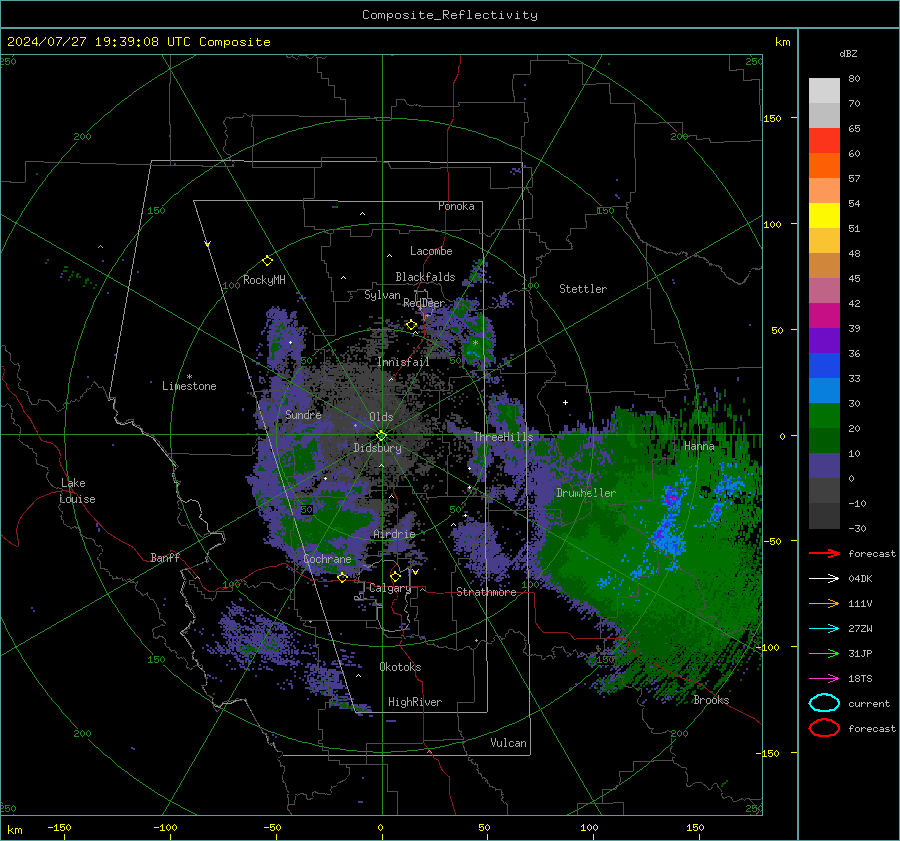Click the Drumheller label
Image resolution: width=900 pixels, height=841 pixels.
(x=585, y=493)
